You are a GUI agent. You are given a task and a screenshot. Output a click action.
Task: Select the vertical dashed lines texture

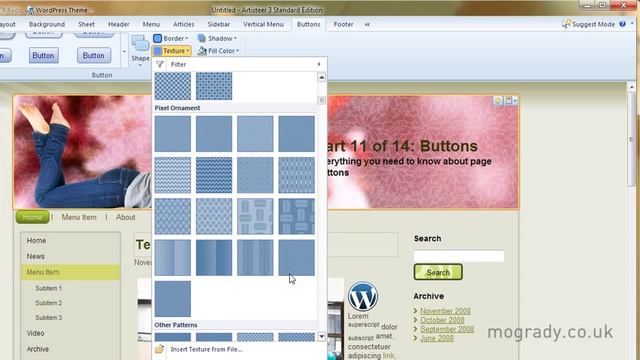296,175
